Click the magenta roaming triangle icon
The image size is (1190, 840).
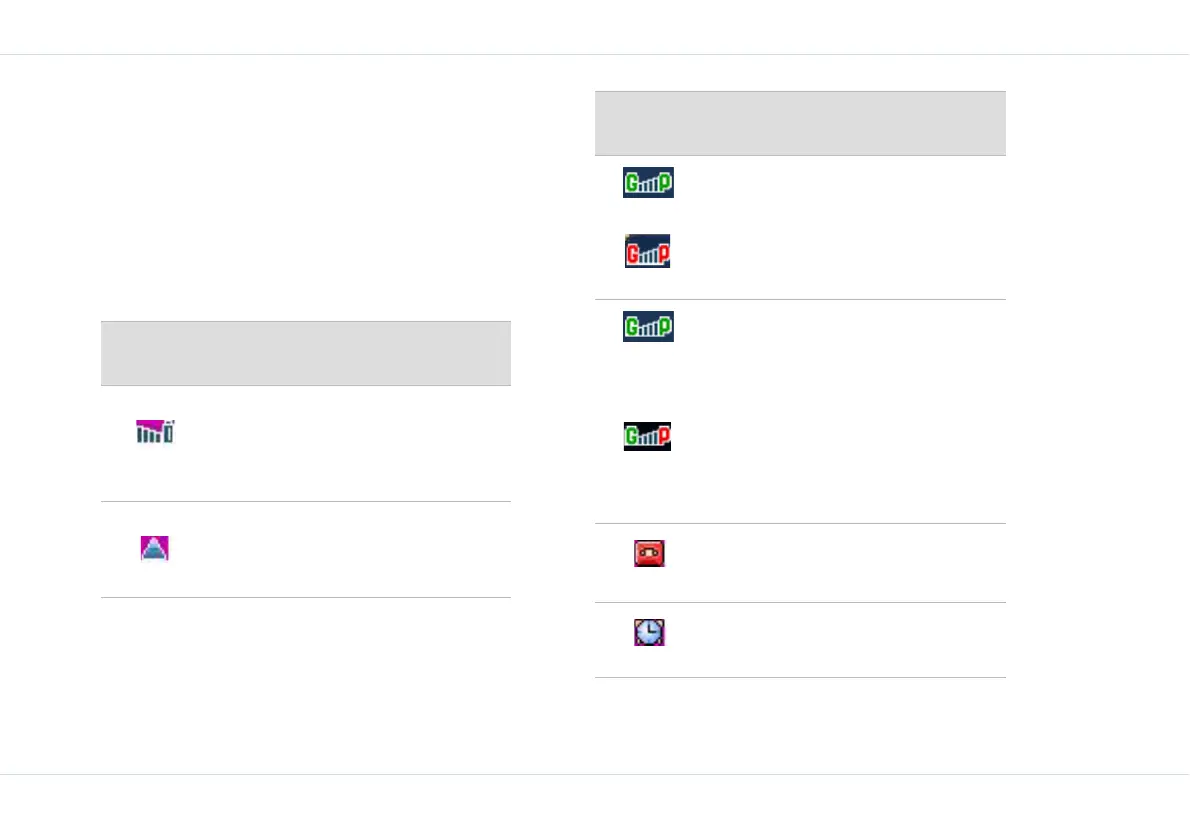154,548
